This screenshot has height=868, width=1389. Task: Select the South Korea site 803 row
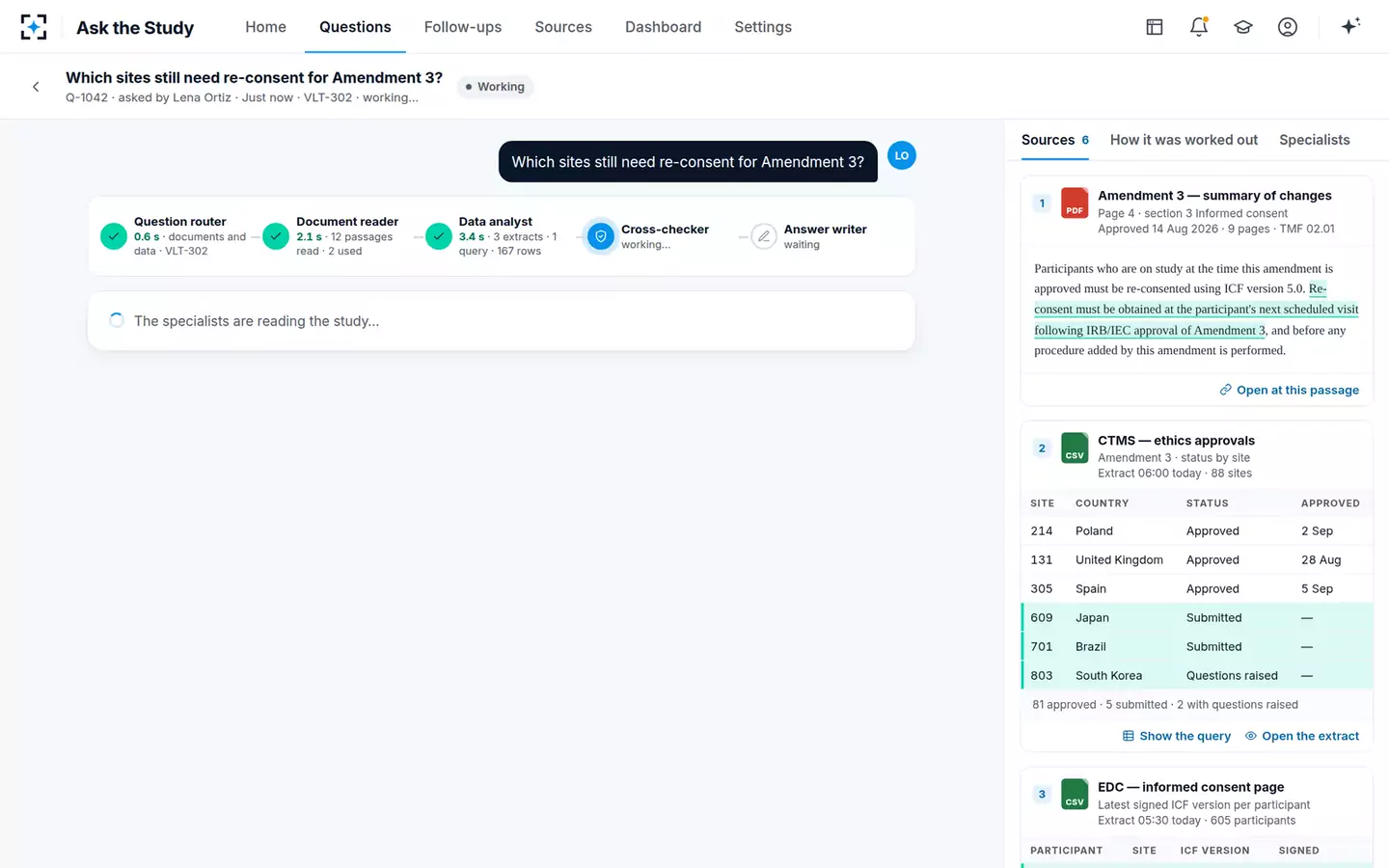1197,675
